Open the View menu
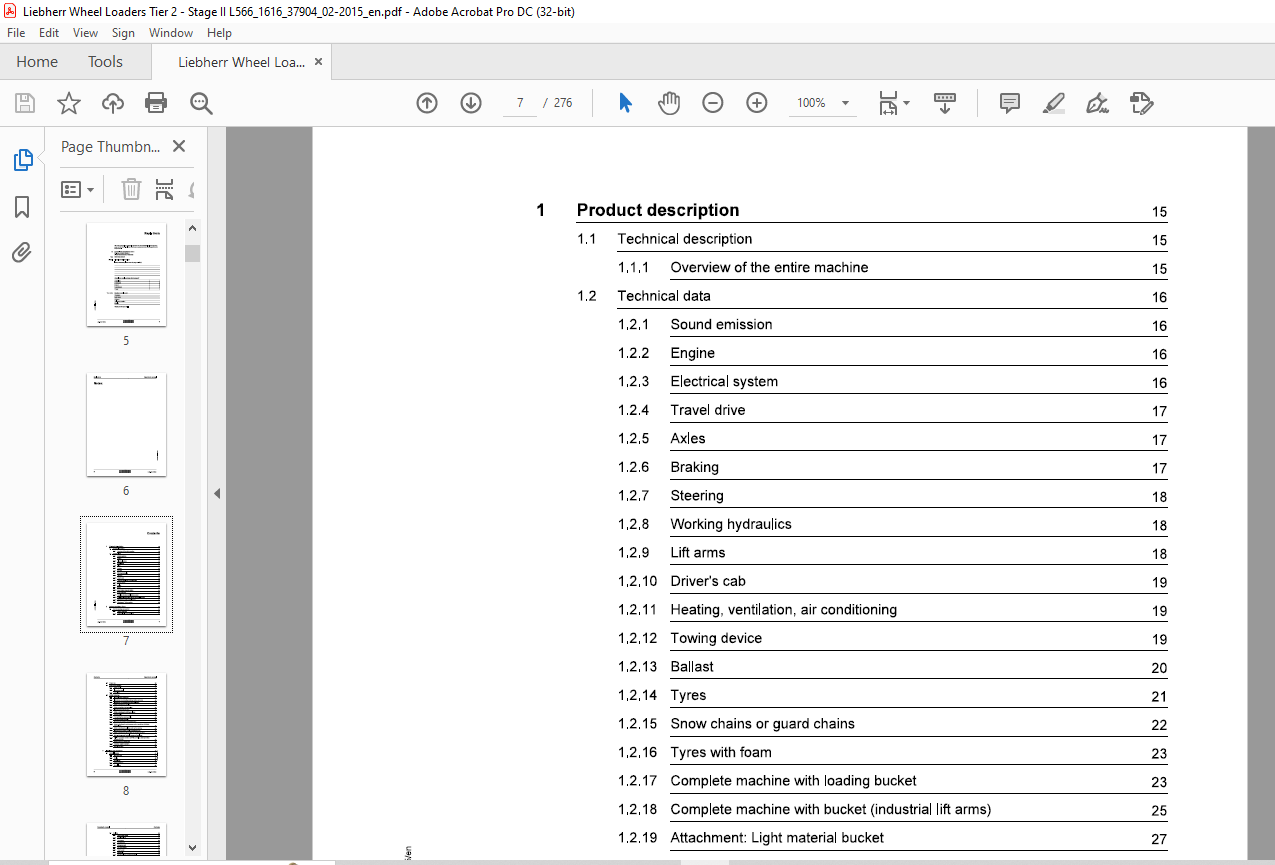1275x865 pixels. (x=85, y=33)
